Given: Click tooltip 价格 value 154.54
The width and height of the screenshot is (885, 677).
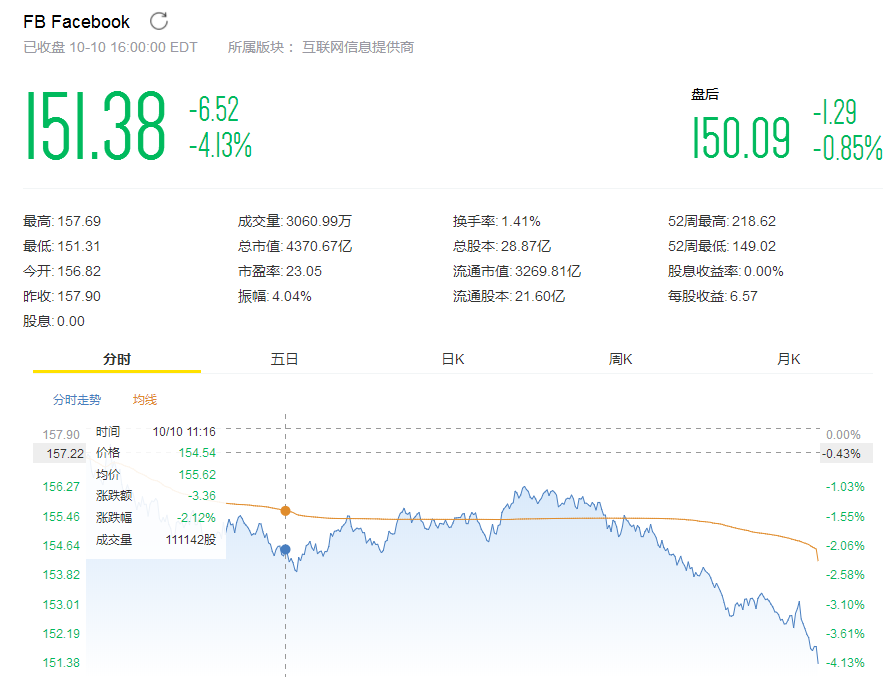Looking at the screenshot, I should [198, 453].
